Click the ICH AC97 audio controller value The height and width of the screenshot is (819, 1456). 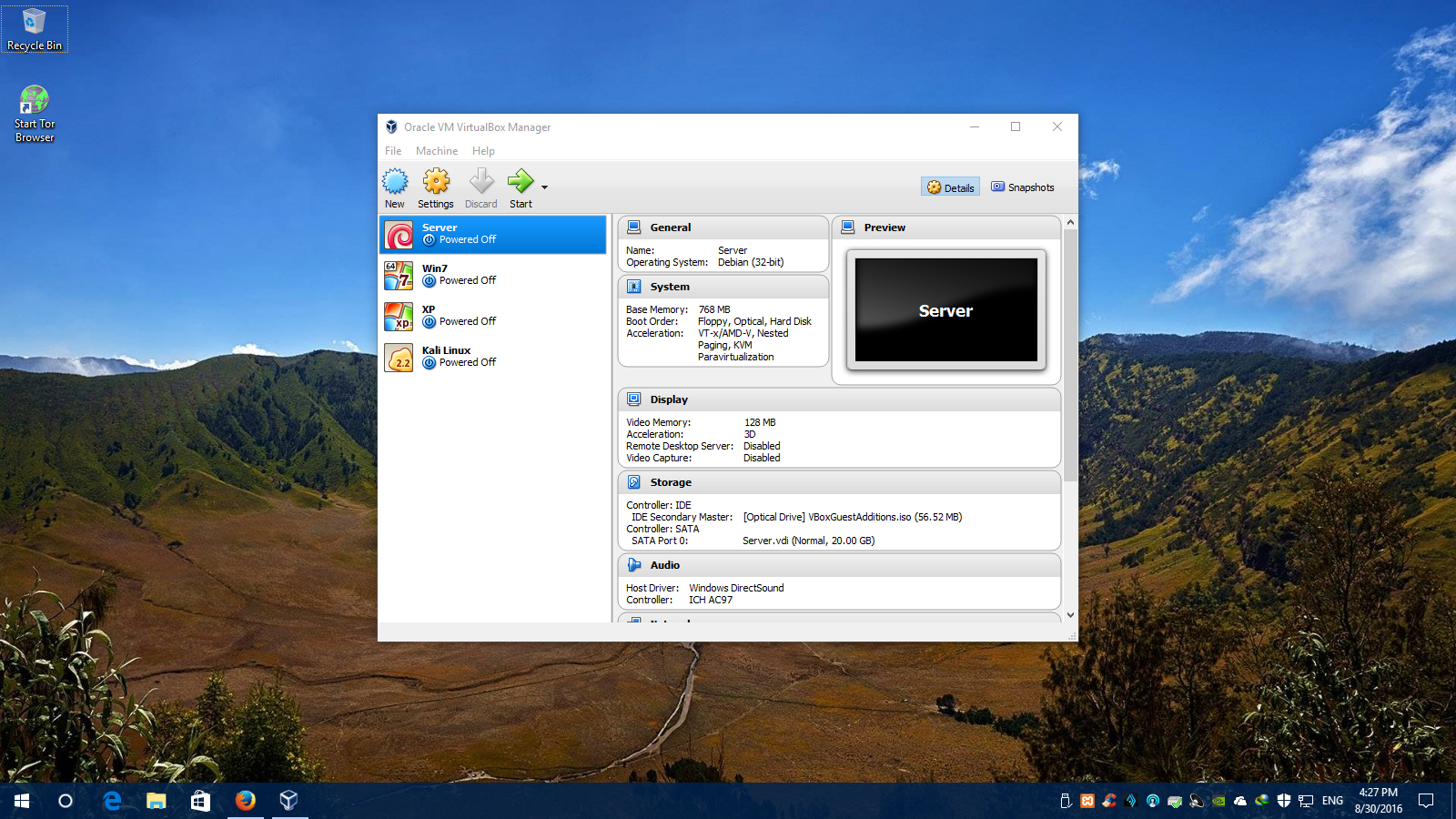pyautogui.click(x=710, y=600)
